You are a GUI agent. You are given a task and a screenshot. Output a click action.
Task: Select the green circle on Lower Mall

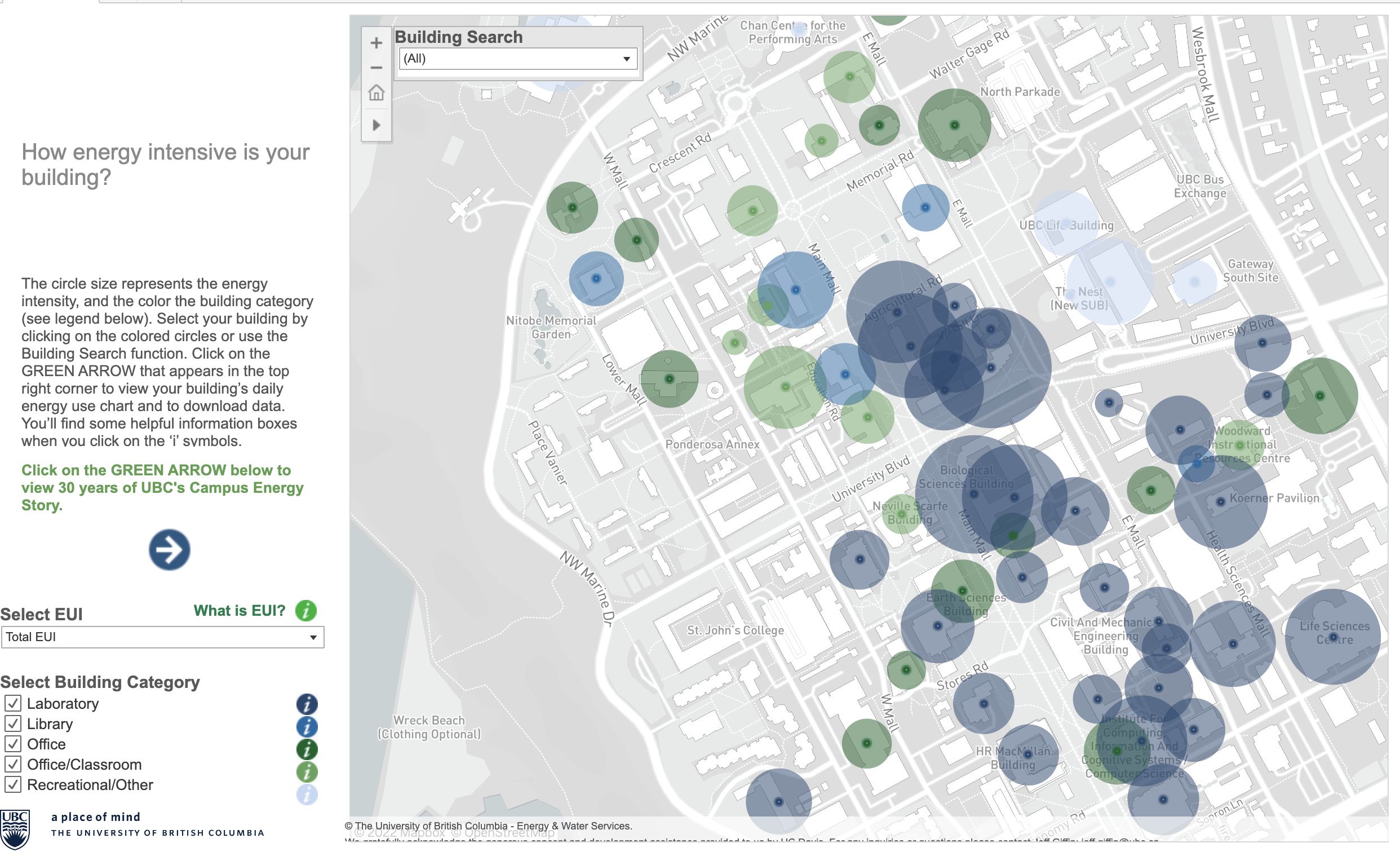coord(670,379)
